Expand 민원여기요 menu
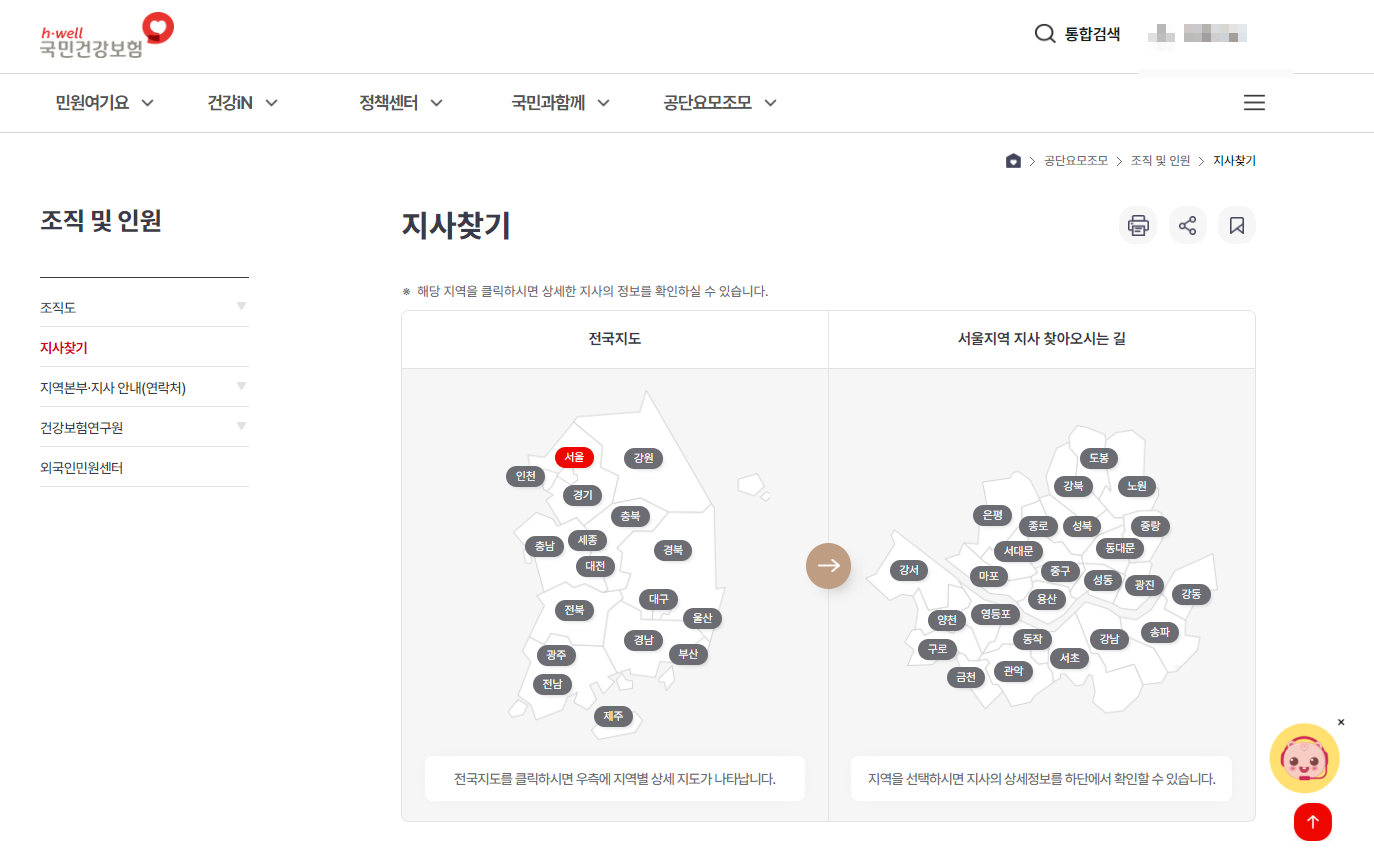1374x848 pixels. click(x=104, y=102)
